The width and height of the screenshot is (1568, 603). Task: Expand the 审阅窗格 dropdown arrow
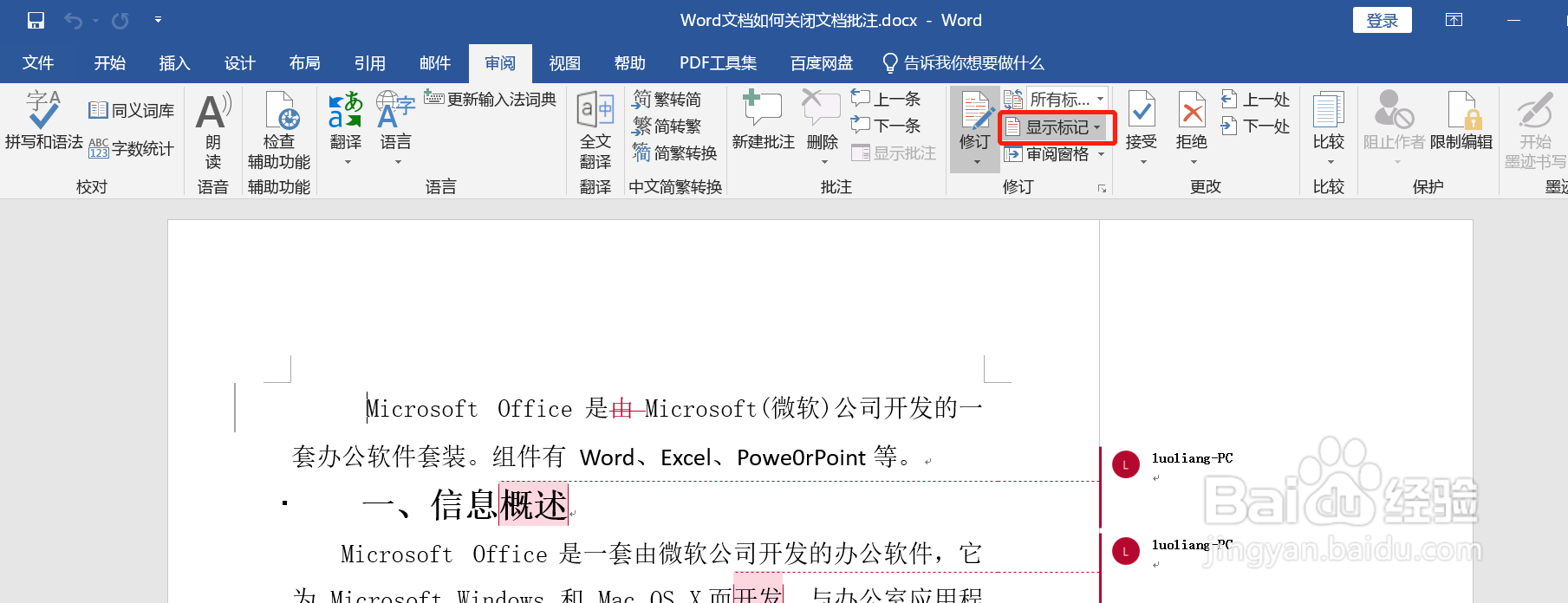[x=1102, y=154]
